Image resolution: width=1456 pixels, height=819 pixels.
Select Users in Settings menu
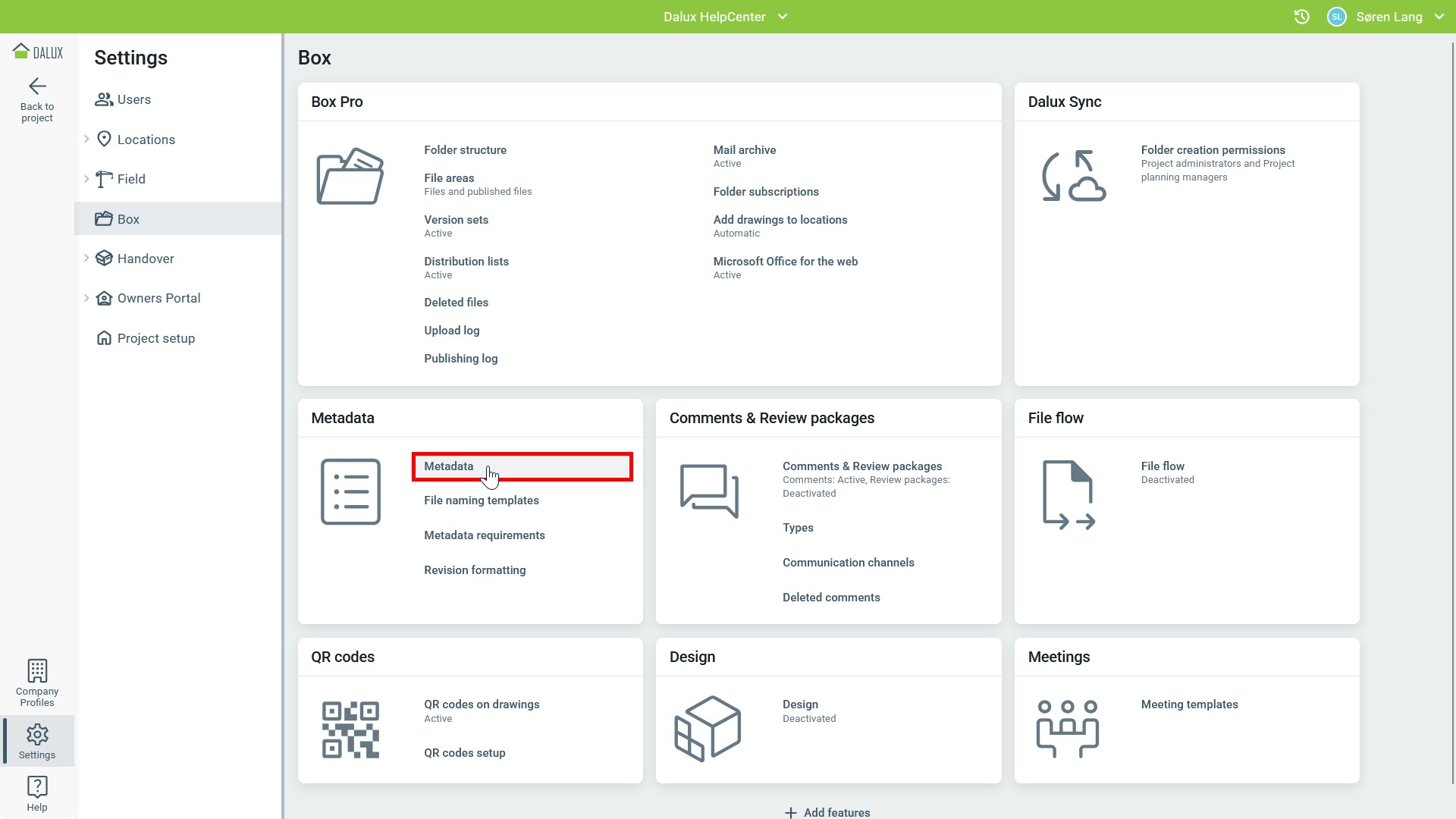pyautogui.click(x=133, y=99)
